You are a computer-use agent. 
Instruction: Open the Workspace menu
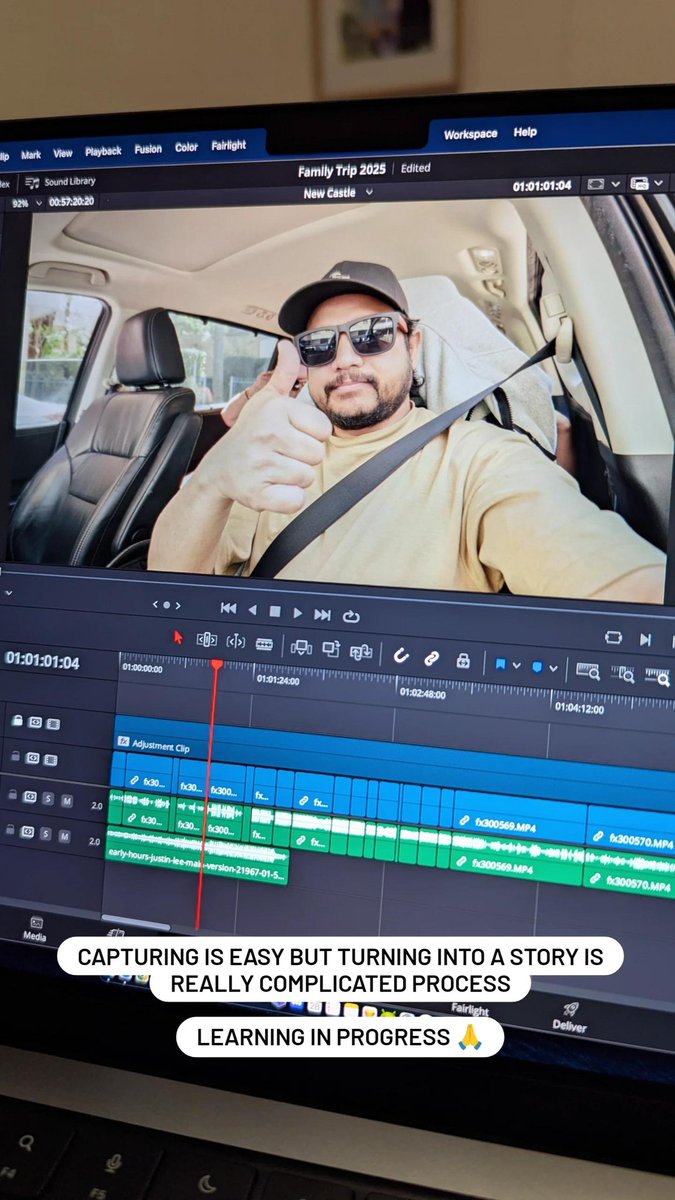pyautogui.click(x=469, y=134)
